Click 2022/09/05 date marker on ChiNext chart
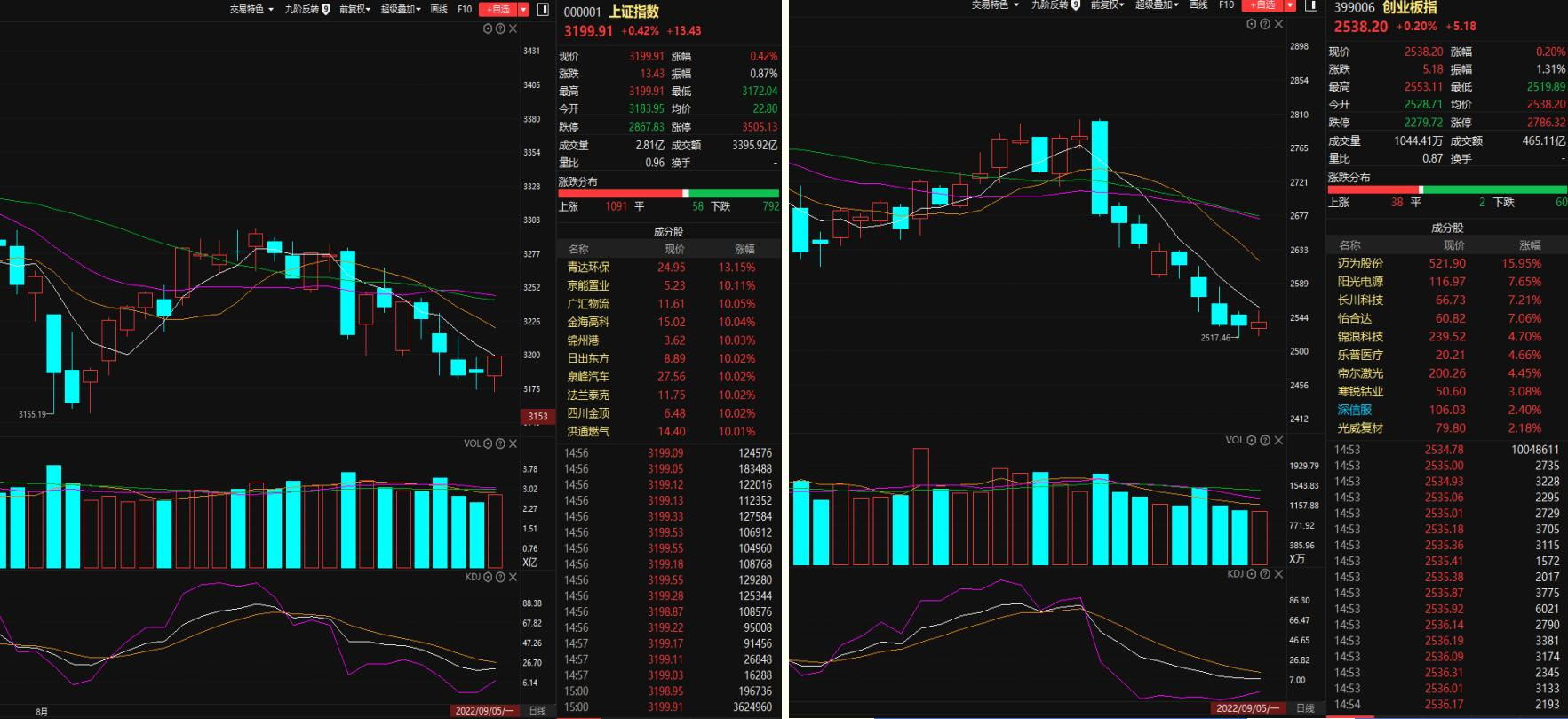Screen dimensions: 1568x719 click(x=1248, y=708)
